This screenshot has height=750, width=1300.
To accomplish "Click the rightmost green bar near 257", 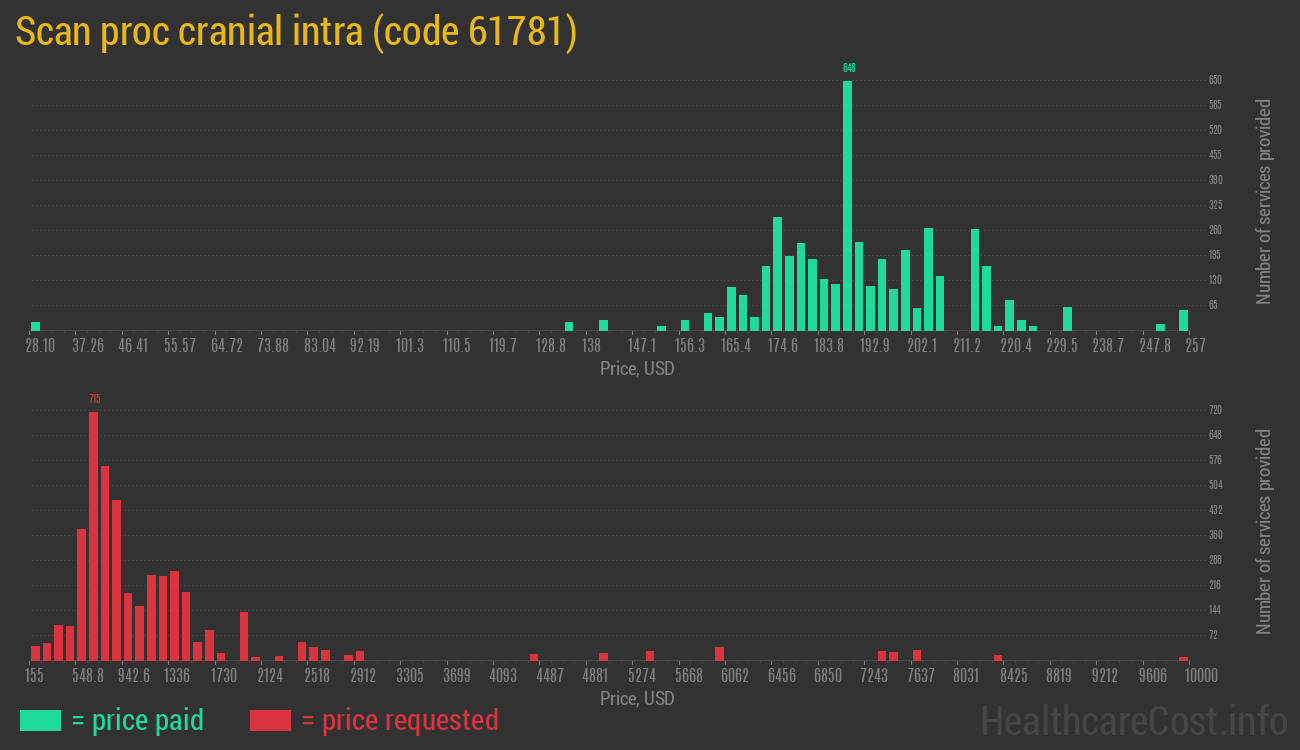I will pos(1183,320).
